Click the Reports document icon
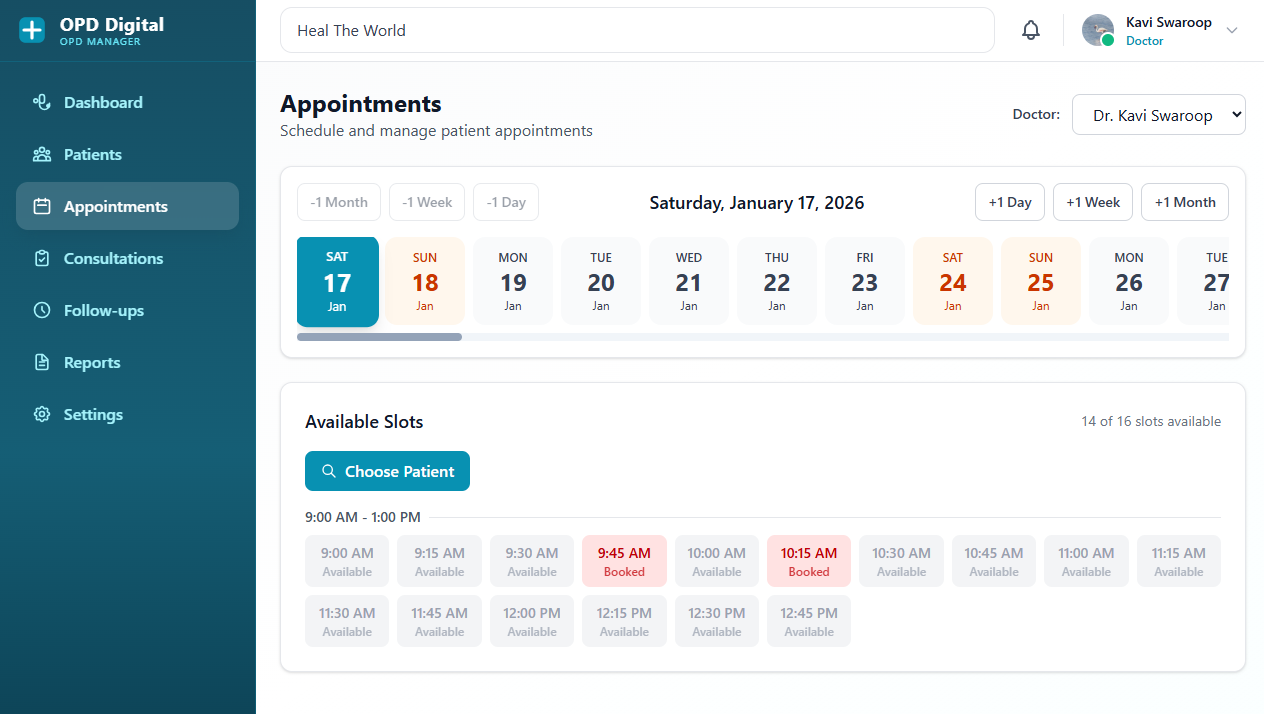Image resolution: width=1264 pixels, height=714 pixels. click(42, 362)
